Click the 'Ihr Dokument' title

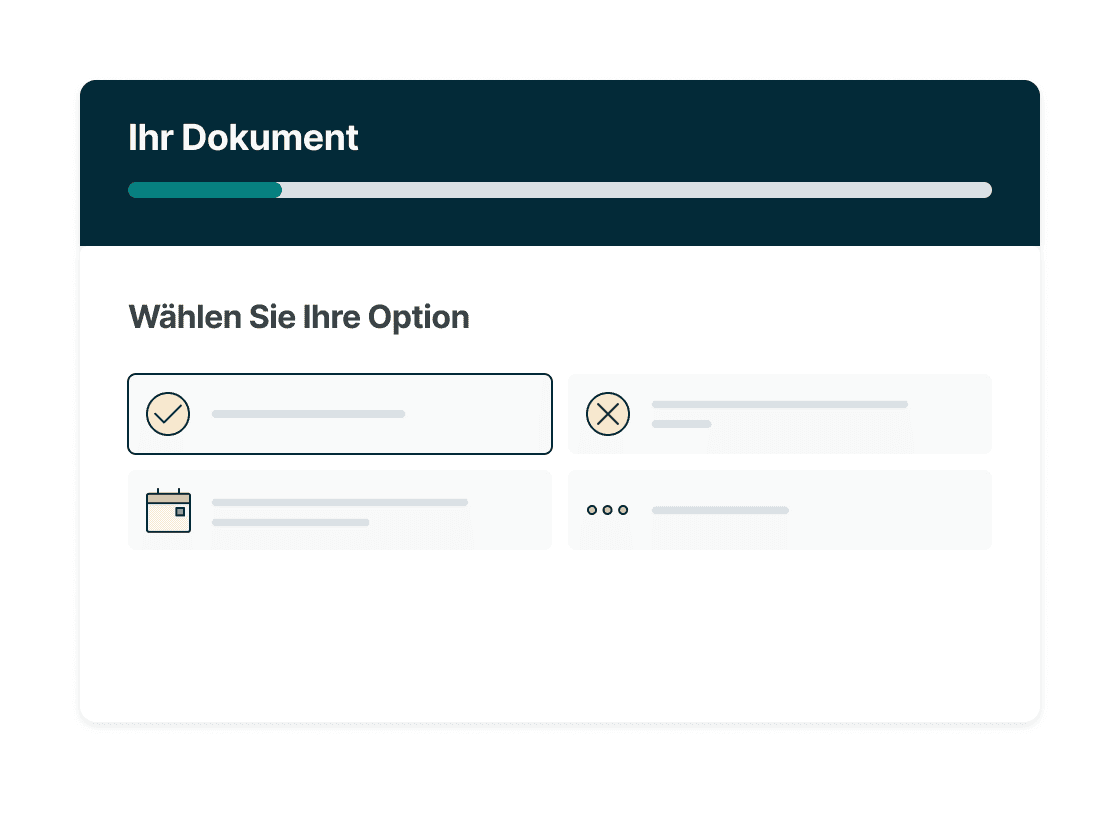click(x=243, y=137)
